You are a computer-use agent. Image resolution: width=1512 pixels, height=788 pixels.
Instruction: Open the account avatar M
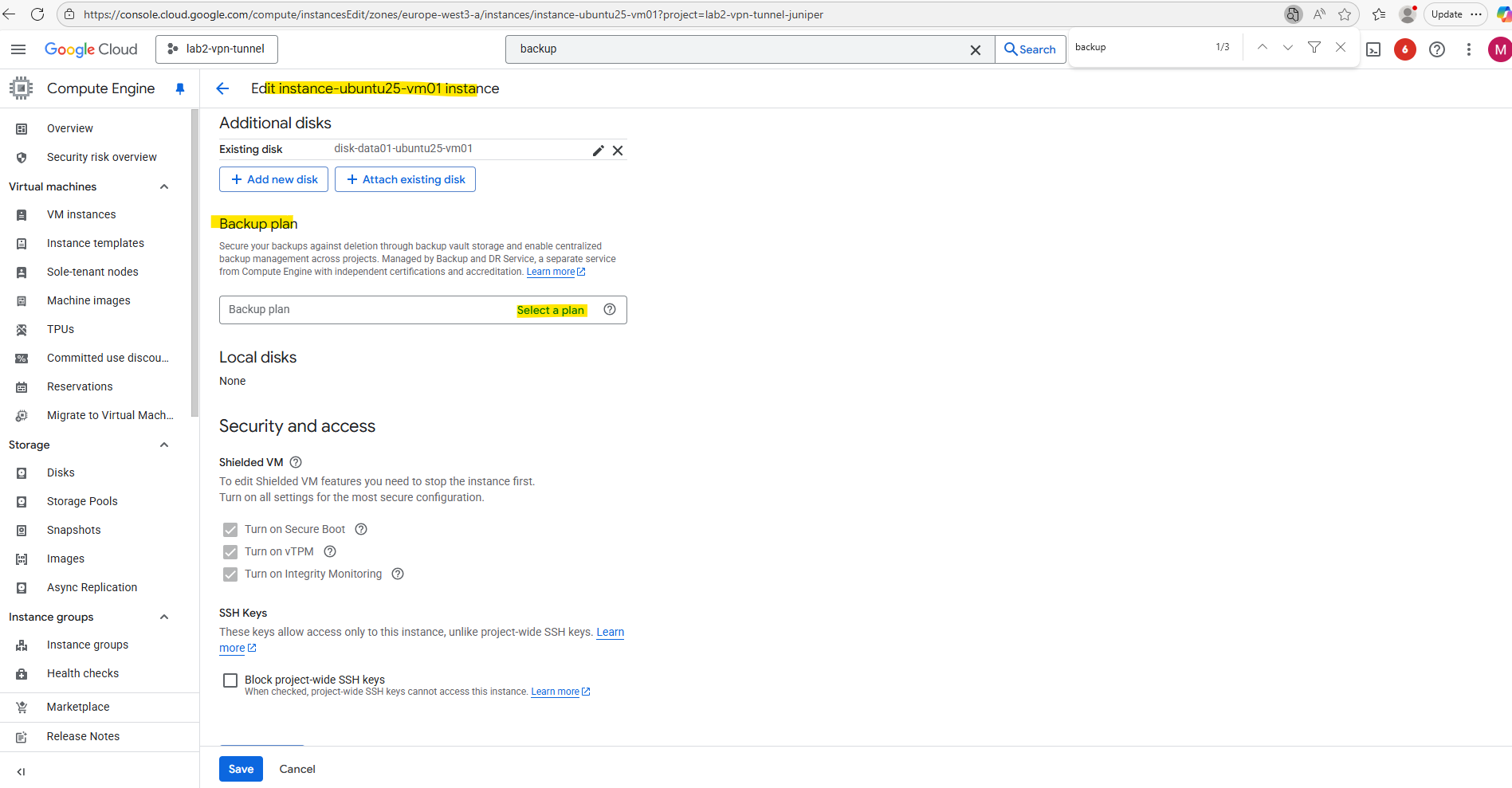1499,49
